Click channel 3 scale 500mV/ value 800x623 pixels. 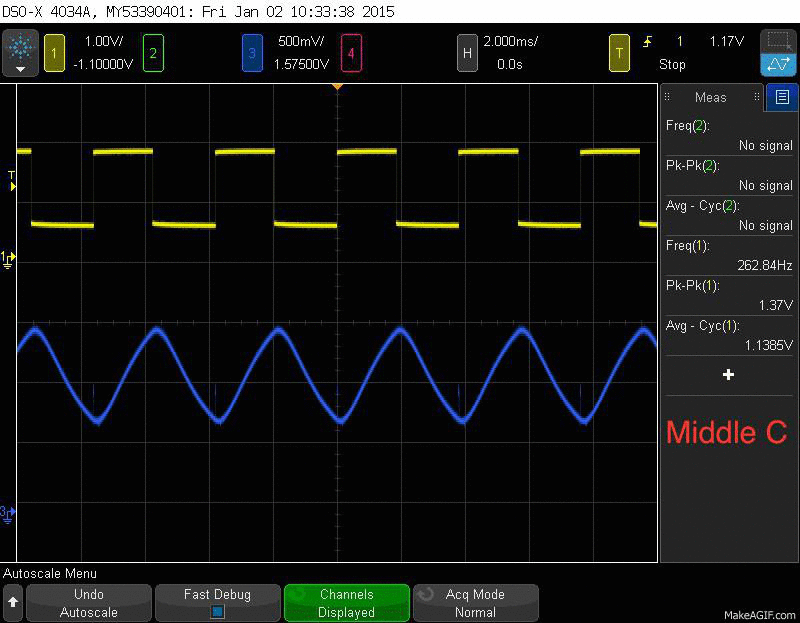tap(301, 41)
